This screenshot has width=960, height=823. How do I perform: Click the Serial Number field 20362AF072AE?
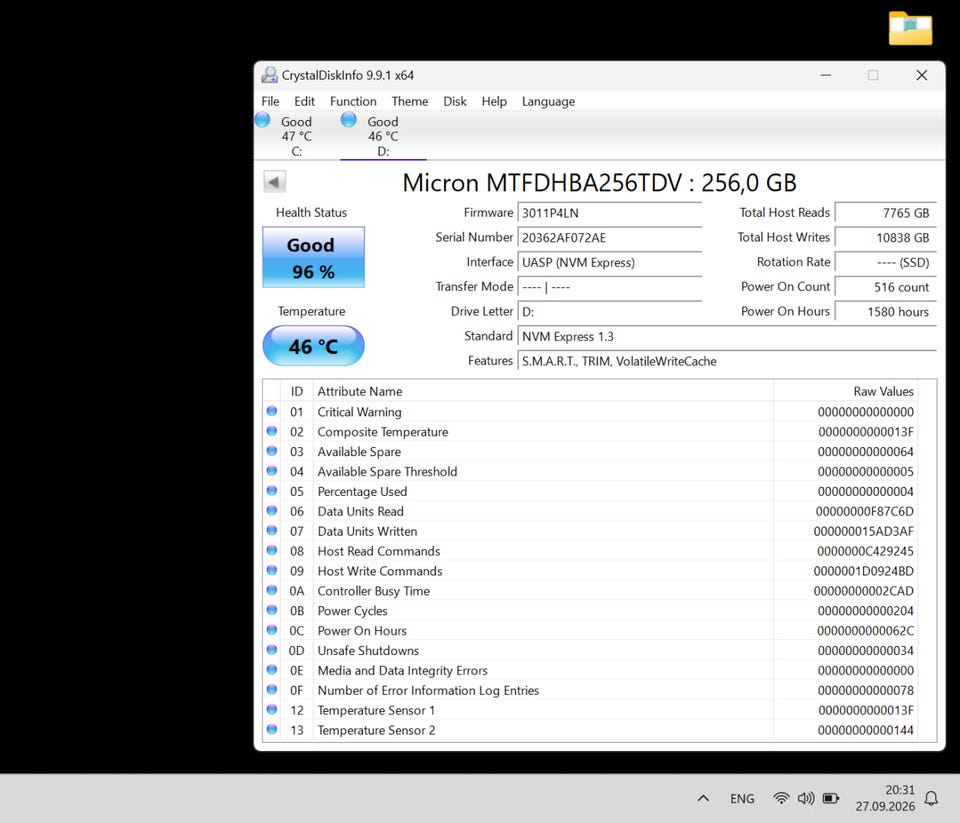[x=609, y=238]
